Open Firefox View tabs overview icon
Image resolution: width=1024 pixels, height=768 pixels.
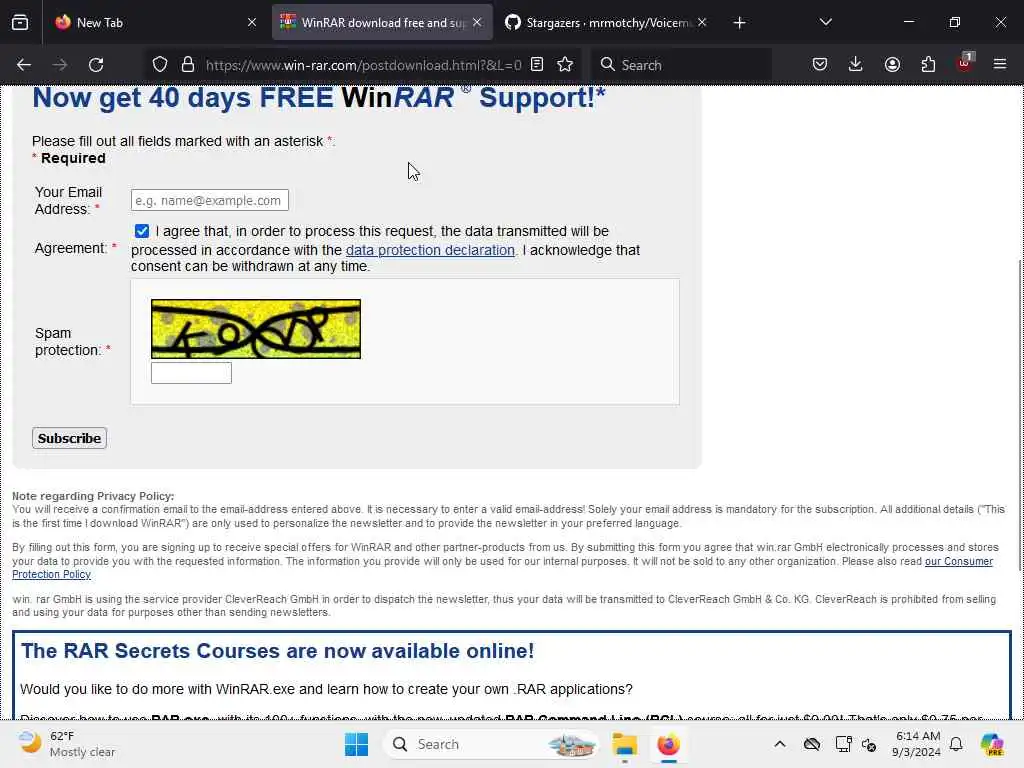click(x=20, y=22)
